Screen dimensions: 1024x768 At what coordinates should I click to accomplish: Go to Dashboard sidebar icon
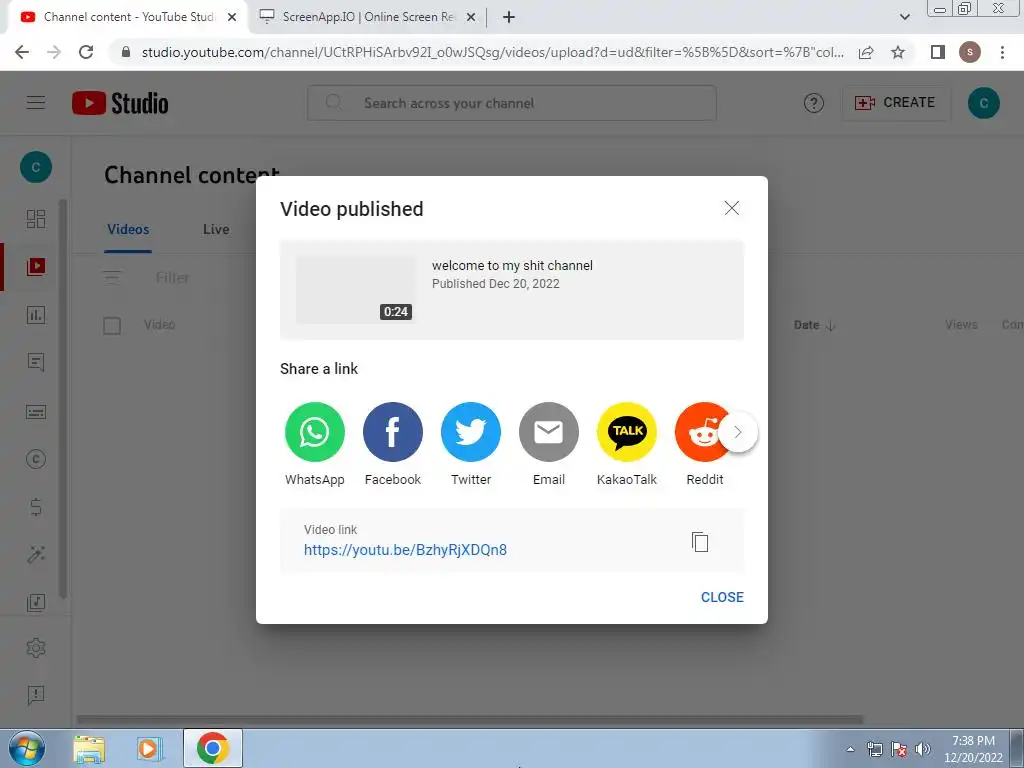coord(36,218)
